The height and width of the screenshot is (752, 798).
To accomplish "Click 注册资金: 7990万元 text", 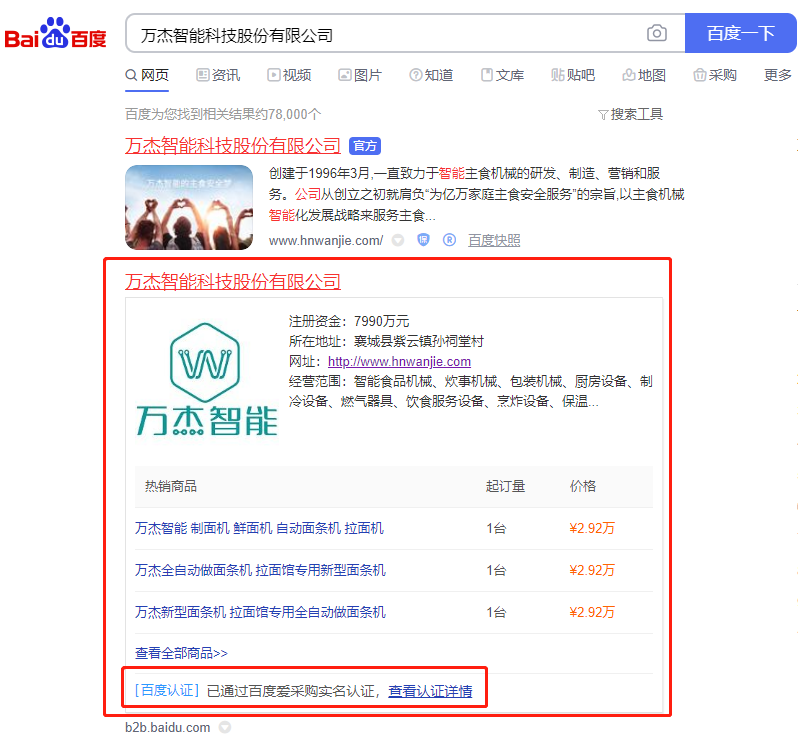I will tap(349, 321).
